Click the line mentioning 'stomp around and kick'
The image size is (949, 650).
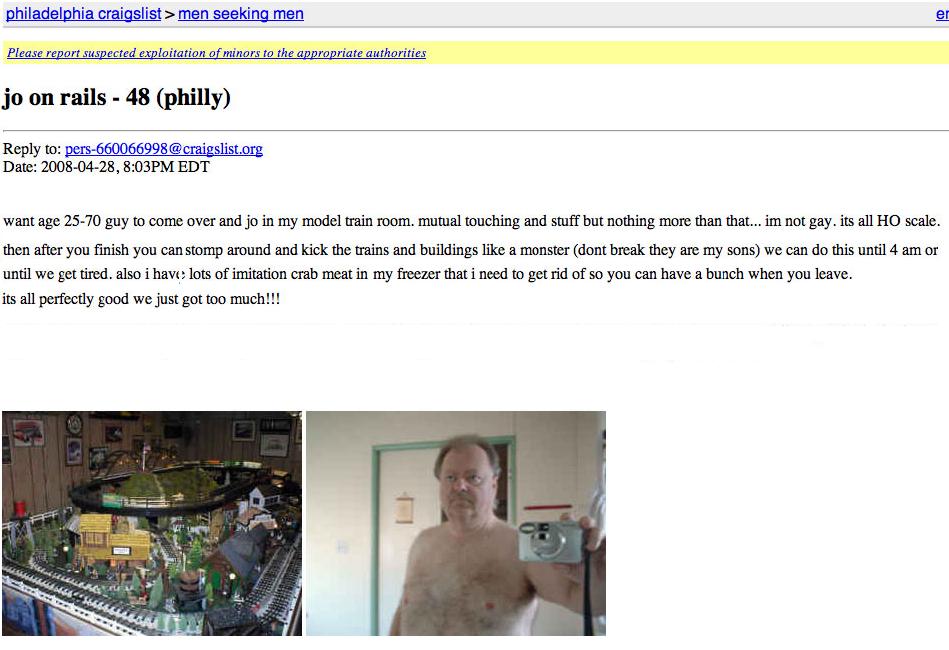click(470, 250)
